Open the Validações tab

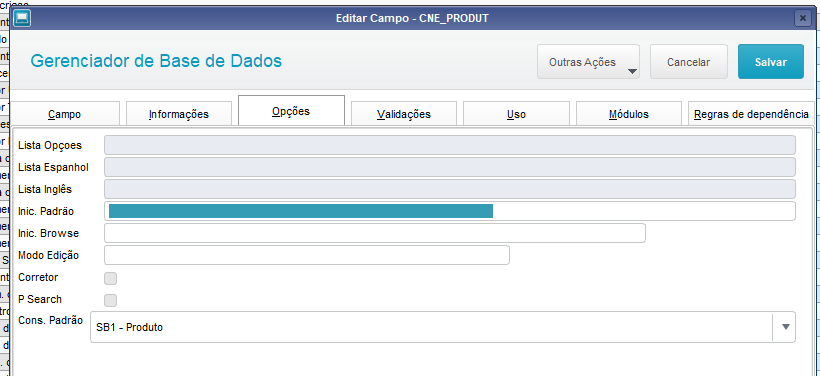pos(404,114)
